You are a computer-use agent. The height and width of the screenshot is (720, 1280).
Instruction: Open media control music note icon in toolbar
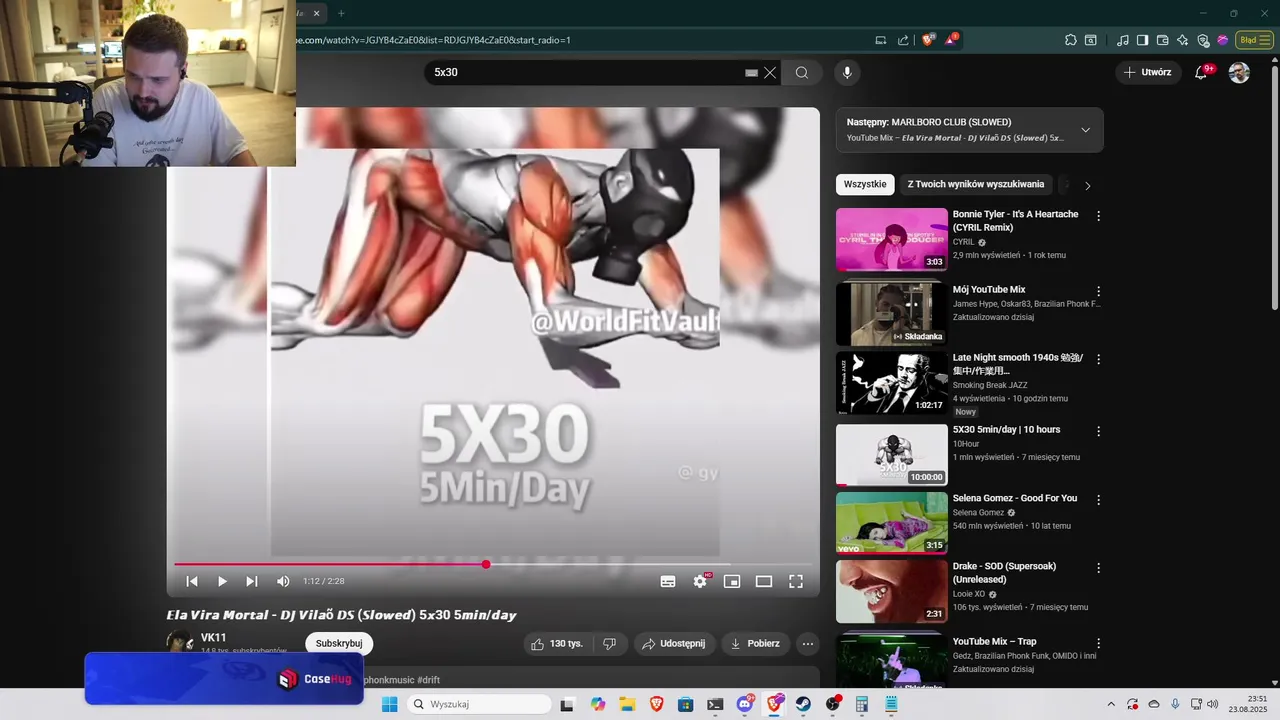[x=1123, y=40]
